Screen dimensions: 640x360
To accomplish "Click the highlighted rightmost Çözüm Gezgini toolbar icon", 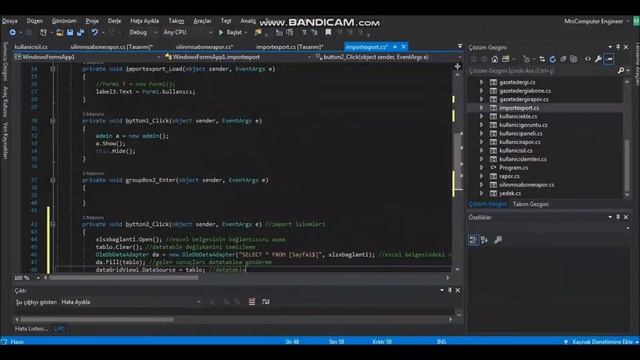I will (609, 59).
